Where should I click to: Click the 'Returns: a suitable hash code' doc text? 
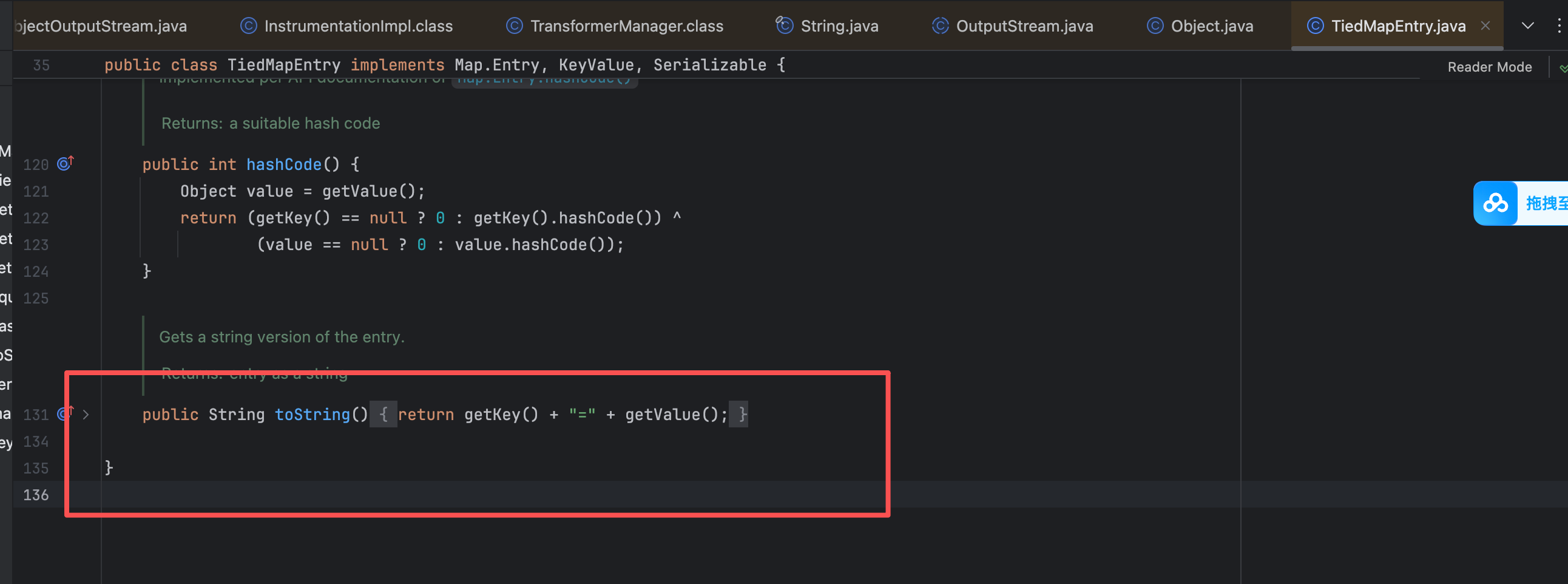click(x=270, y=123)
